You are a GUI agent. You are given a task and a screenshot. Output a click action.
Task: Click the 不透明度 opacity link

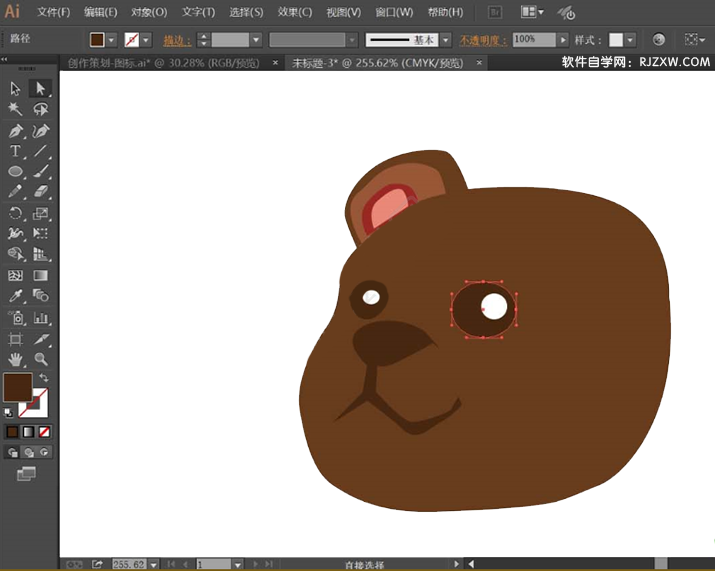click(483, 40)
